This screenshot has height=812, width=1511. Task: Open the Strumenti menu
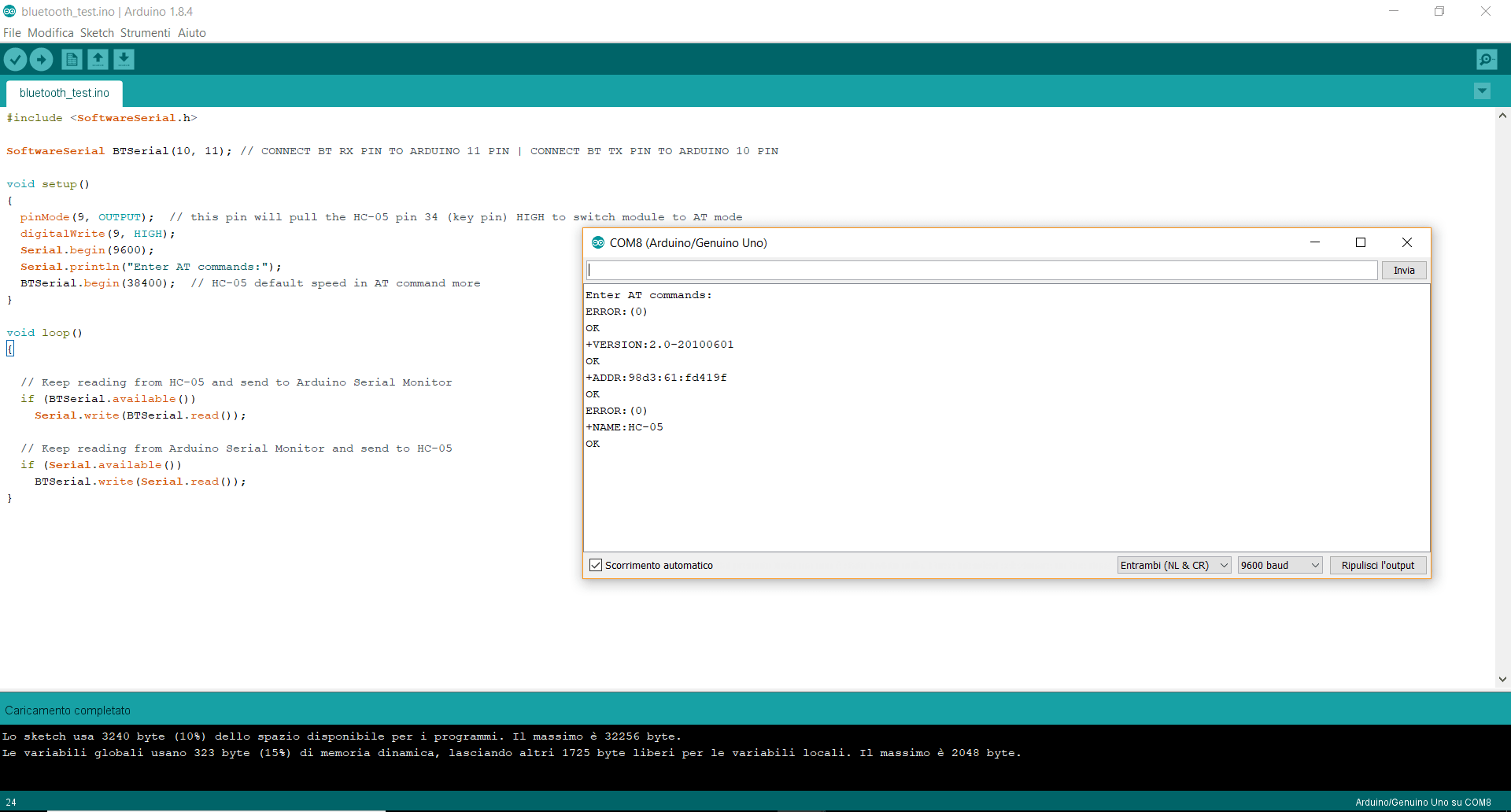click(145, 33)
